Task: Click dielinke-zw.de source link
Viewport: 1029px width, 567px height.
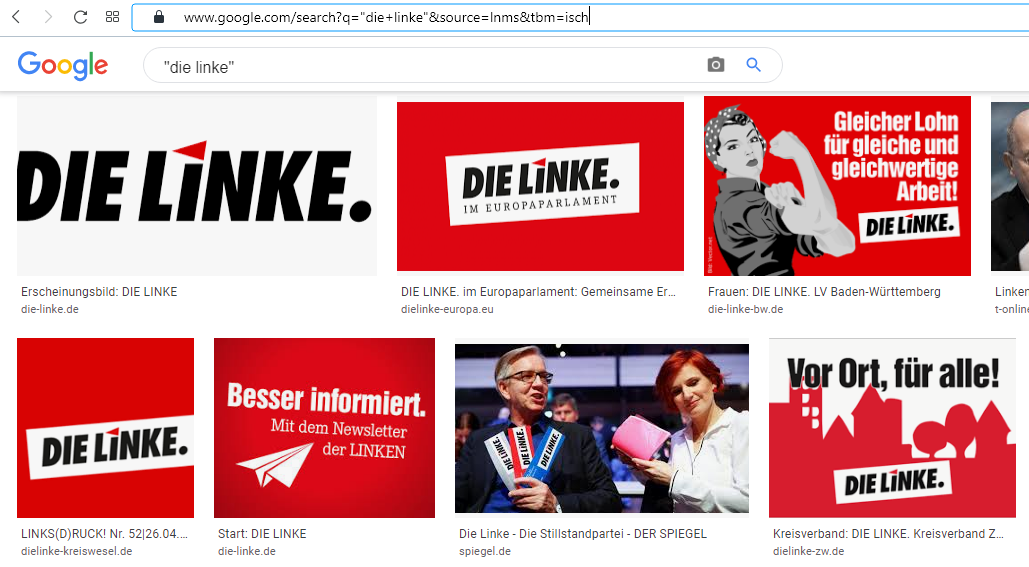Action: coord(808,551)
